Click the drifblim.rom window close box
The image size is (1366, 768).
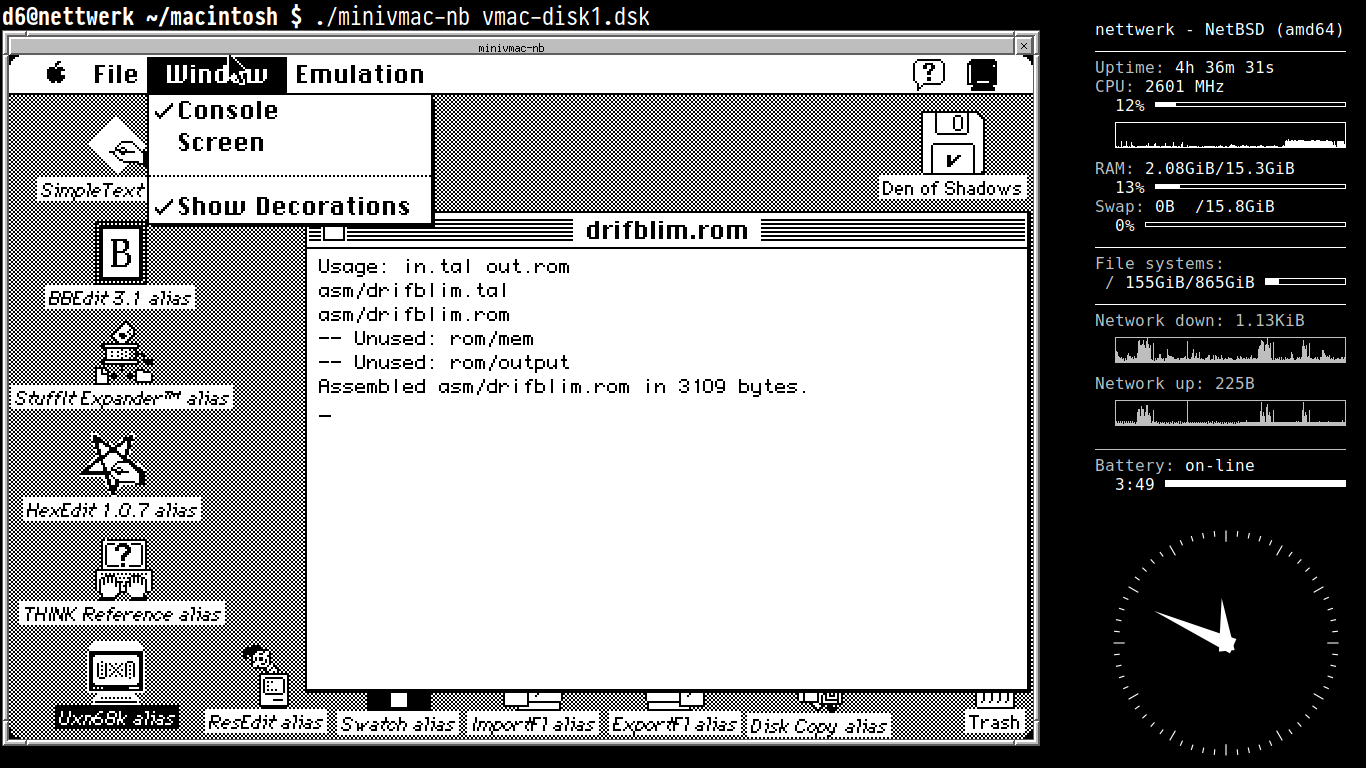333,232
